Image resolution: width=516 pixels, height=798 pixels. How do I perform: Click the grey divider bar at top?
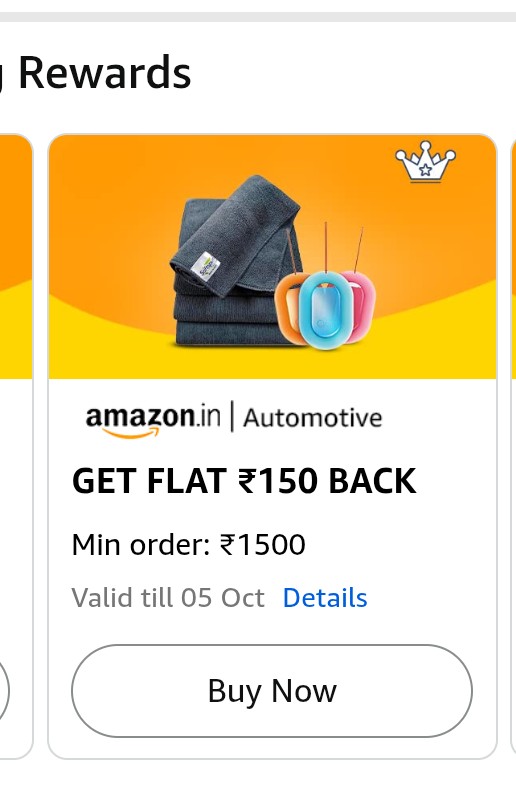(x=258, y=17)
